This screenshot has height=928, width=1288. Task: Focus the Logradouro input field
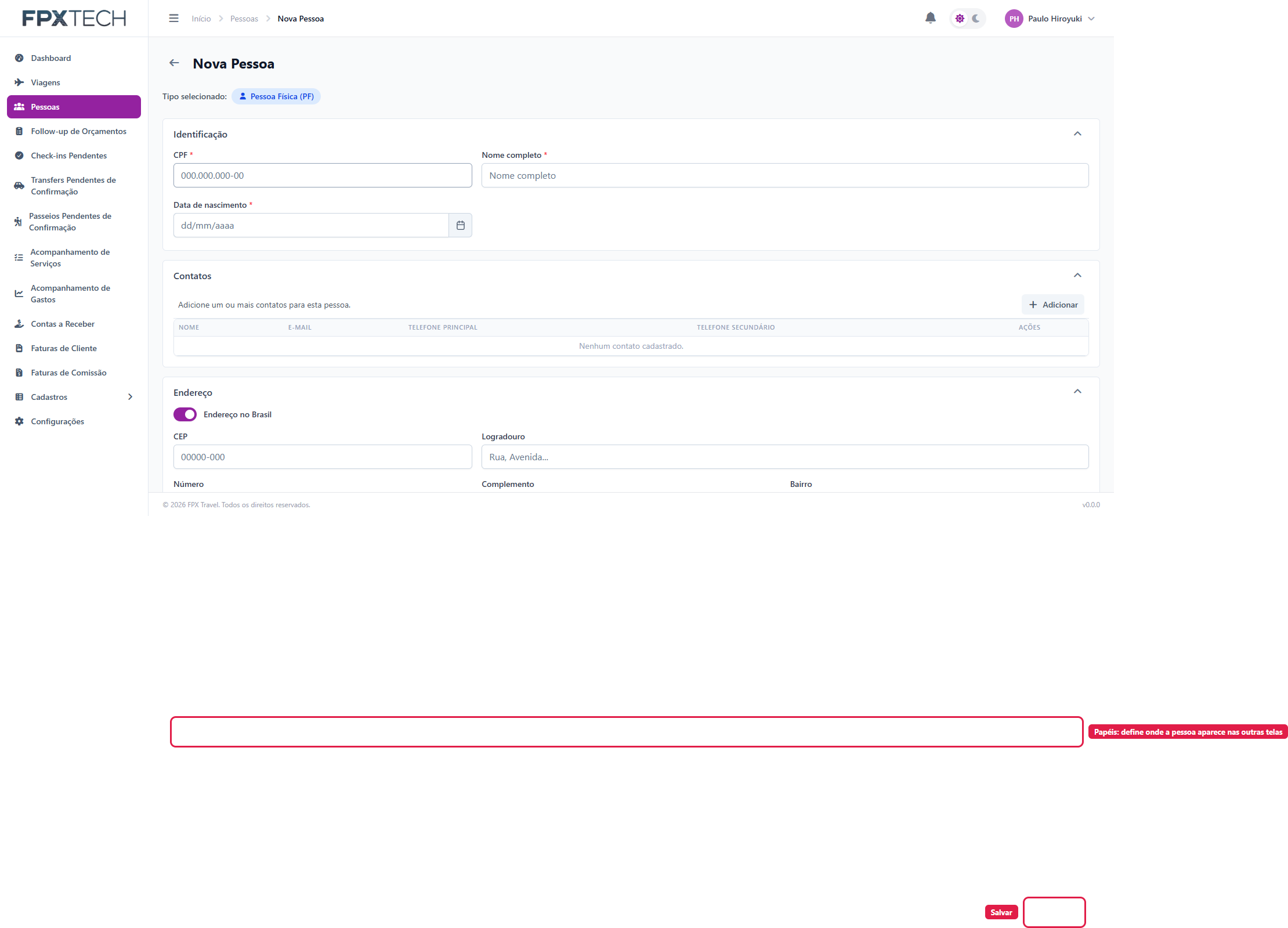[785, 457]
